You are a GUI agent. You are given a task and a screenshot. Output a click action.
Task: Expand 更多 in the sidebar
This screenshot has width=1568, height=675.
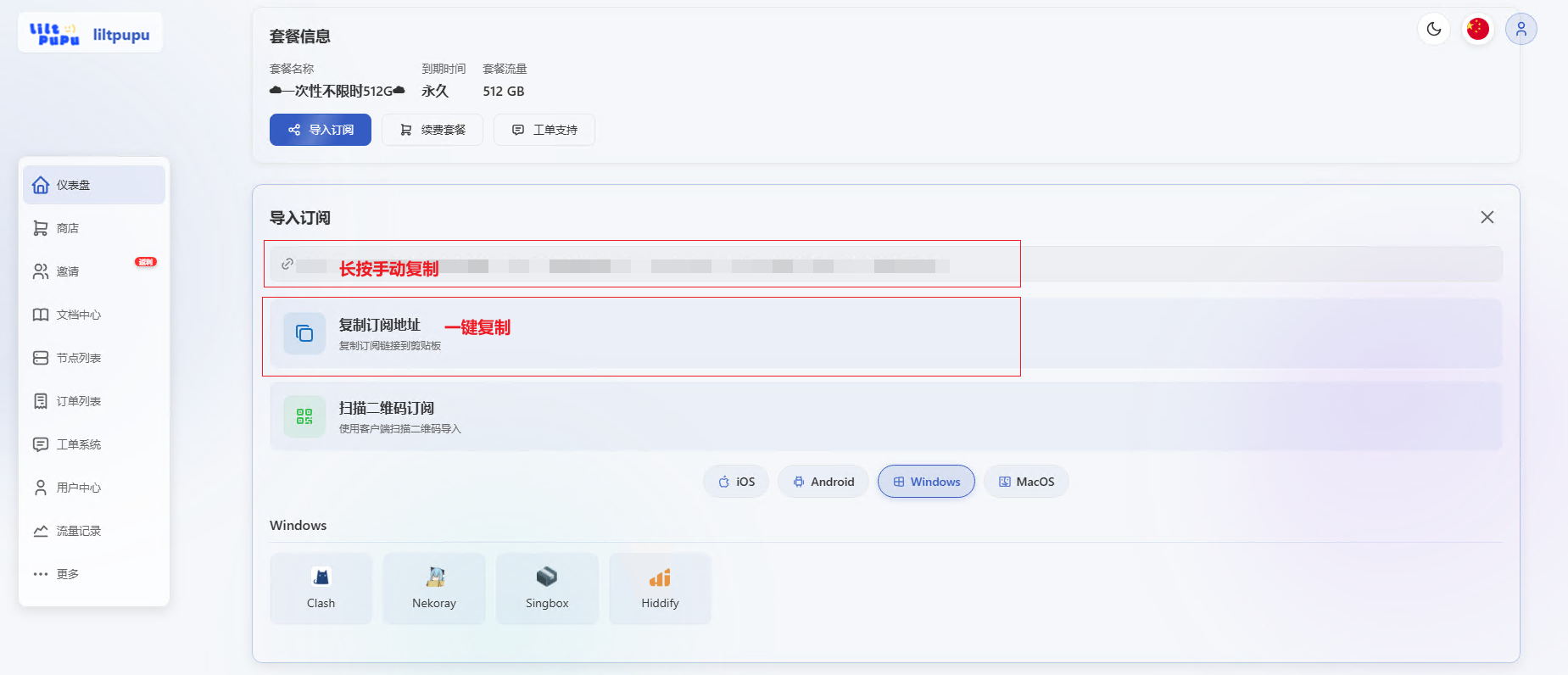68,574
